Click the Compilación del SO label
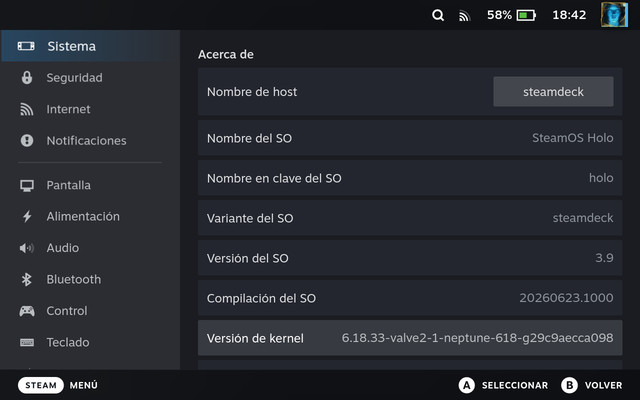This screenshot has height=400, width=640. [x=261, y=298]
